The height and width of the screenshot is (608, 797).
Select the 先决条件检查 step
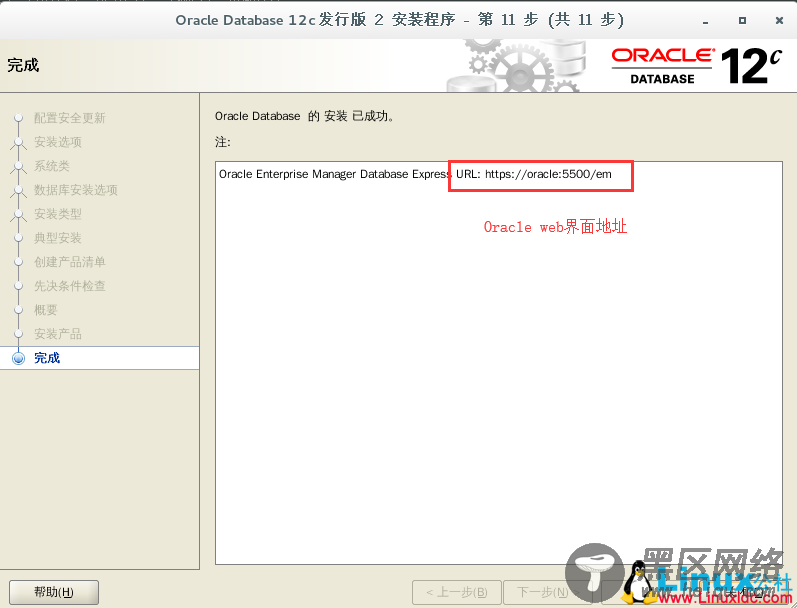coord(70,286)
